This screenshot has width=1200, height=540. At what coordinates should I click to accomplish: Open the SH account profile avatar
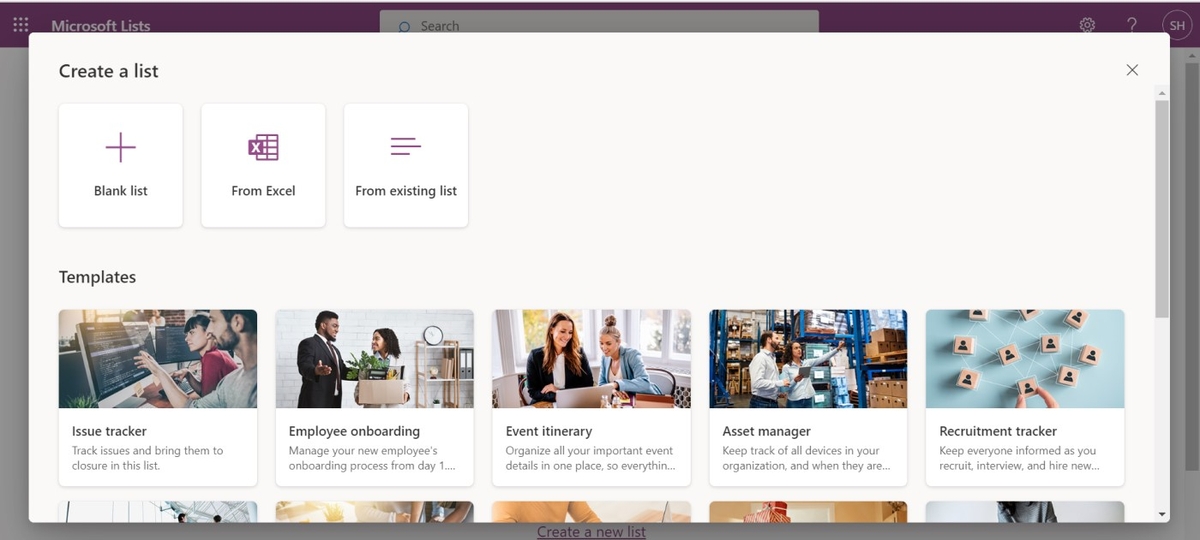(x=1176, y=25)
